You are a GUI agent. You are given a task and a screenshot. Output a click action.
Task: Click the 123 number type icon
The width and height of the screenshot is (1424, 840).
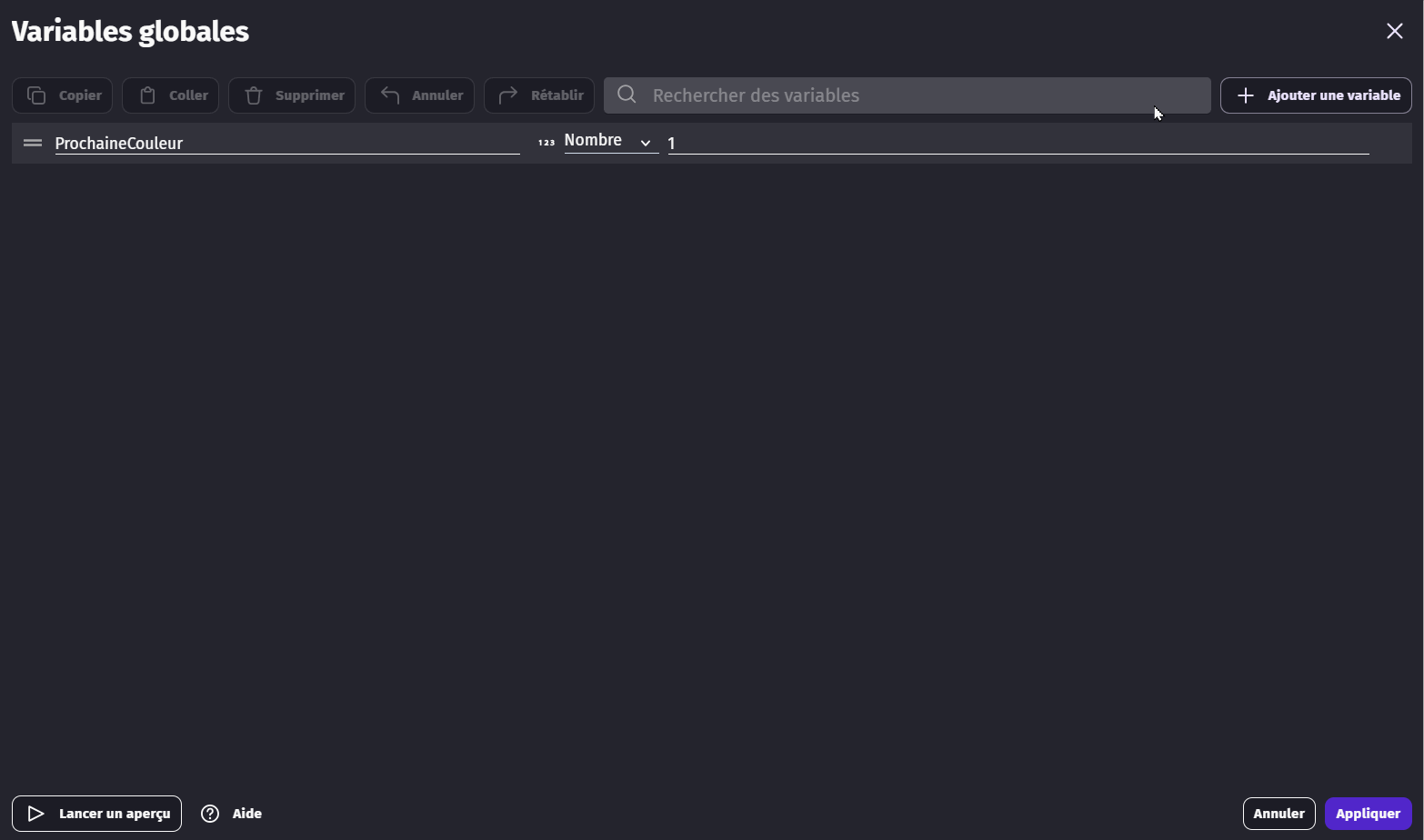point(547,143)
